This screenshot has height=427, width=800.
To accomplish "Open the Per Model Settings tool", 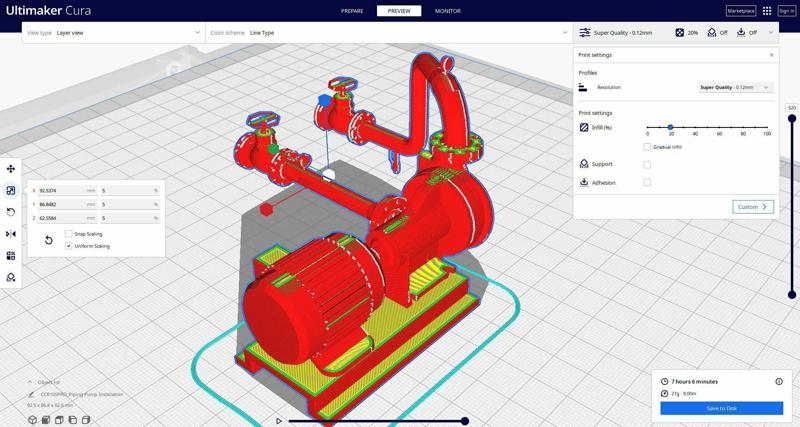I will tap(11, 255).
